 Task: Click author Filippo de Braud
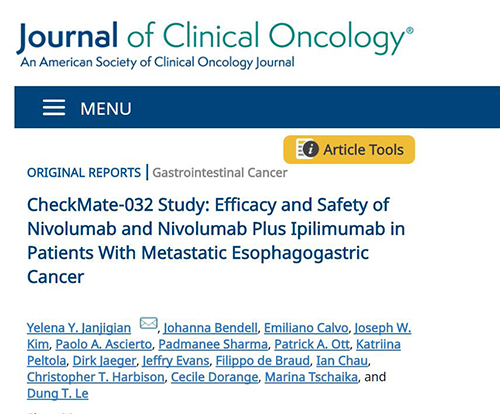click(263, 361)
